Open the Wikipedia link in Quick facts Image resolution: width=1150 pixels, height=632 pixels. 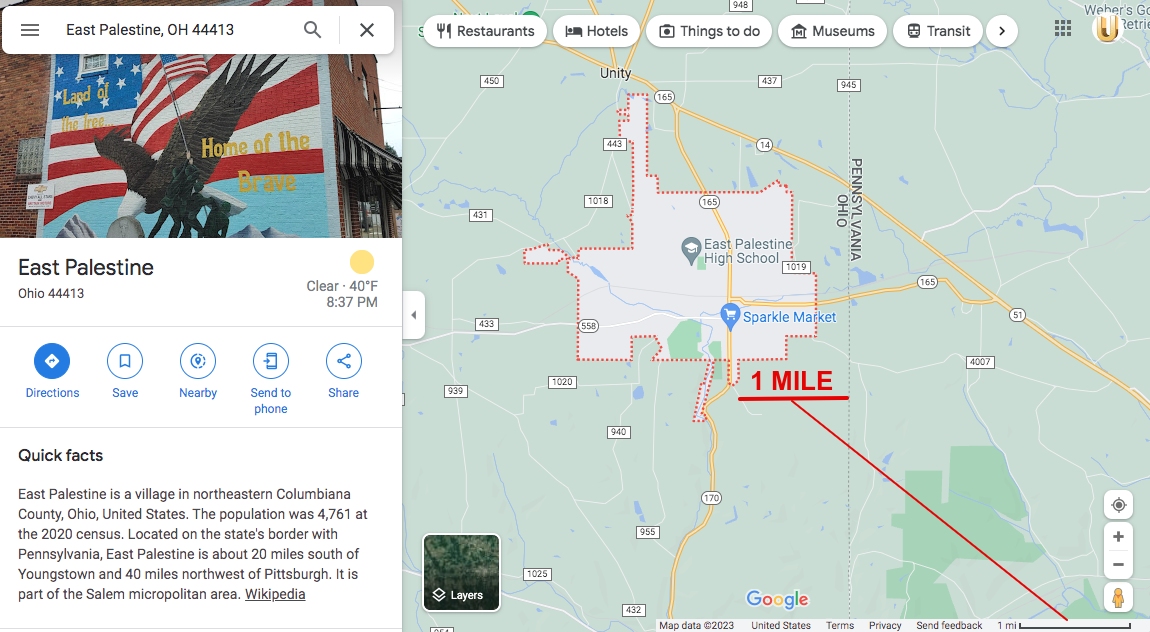click(275, 594)
